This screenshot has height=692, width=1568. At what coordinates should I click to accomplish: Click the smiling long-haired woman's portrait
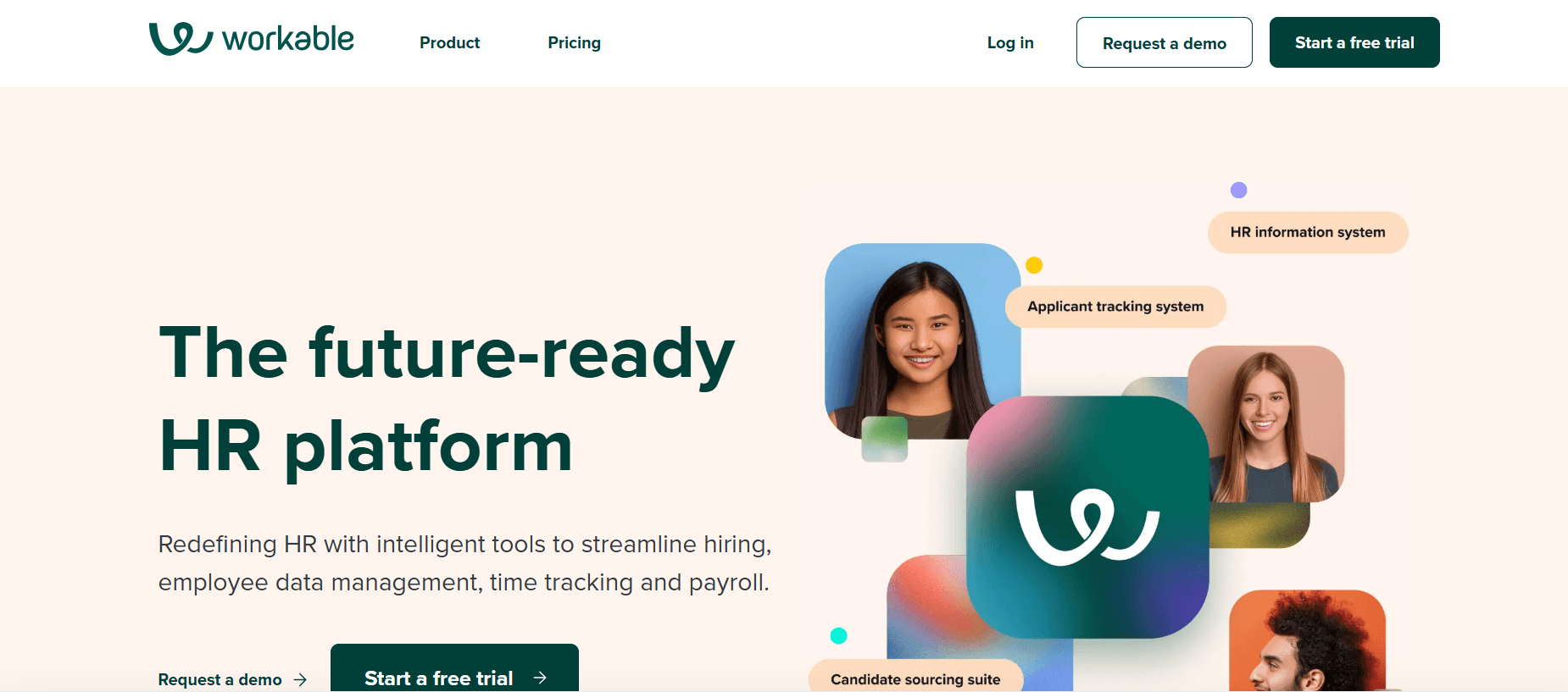[x=1266, y=424]
